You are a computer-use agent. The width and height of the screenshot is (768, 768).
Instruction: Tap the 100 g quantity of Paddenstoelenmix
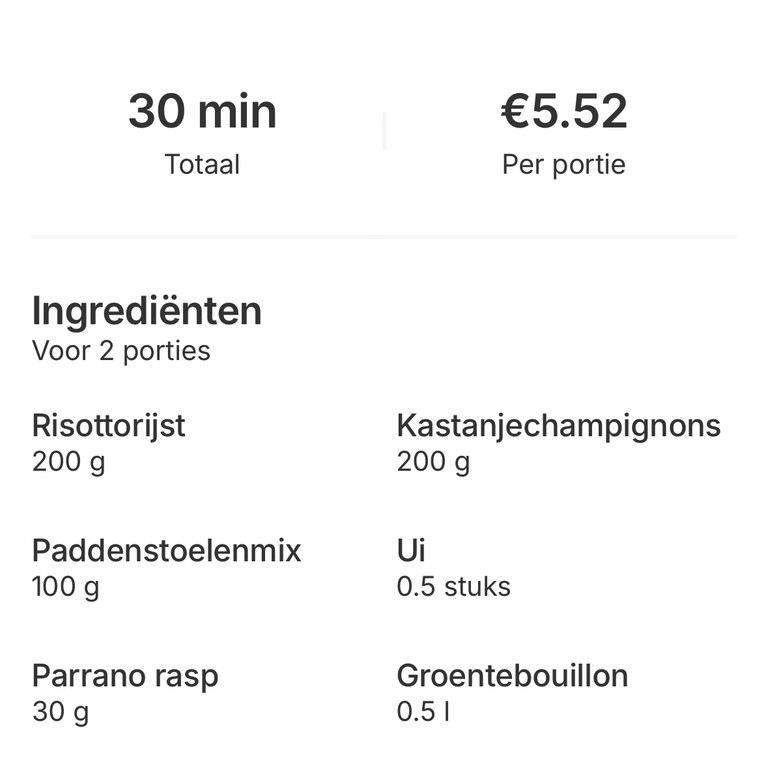(x=66, y=586)
